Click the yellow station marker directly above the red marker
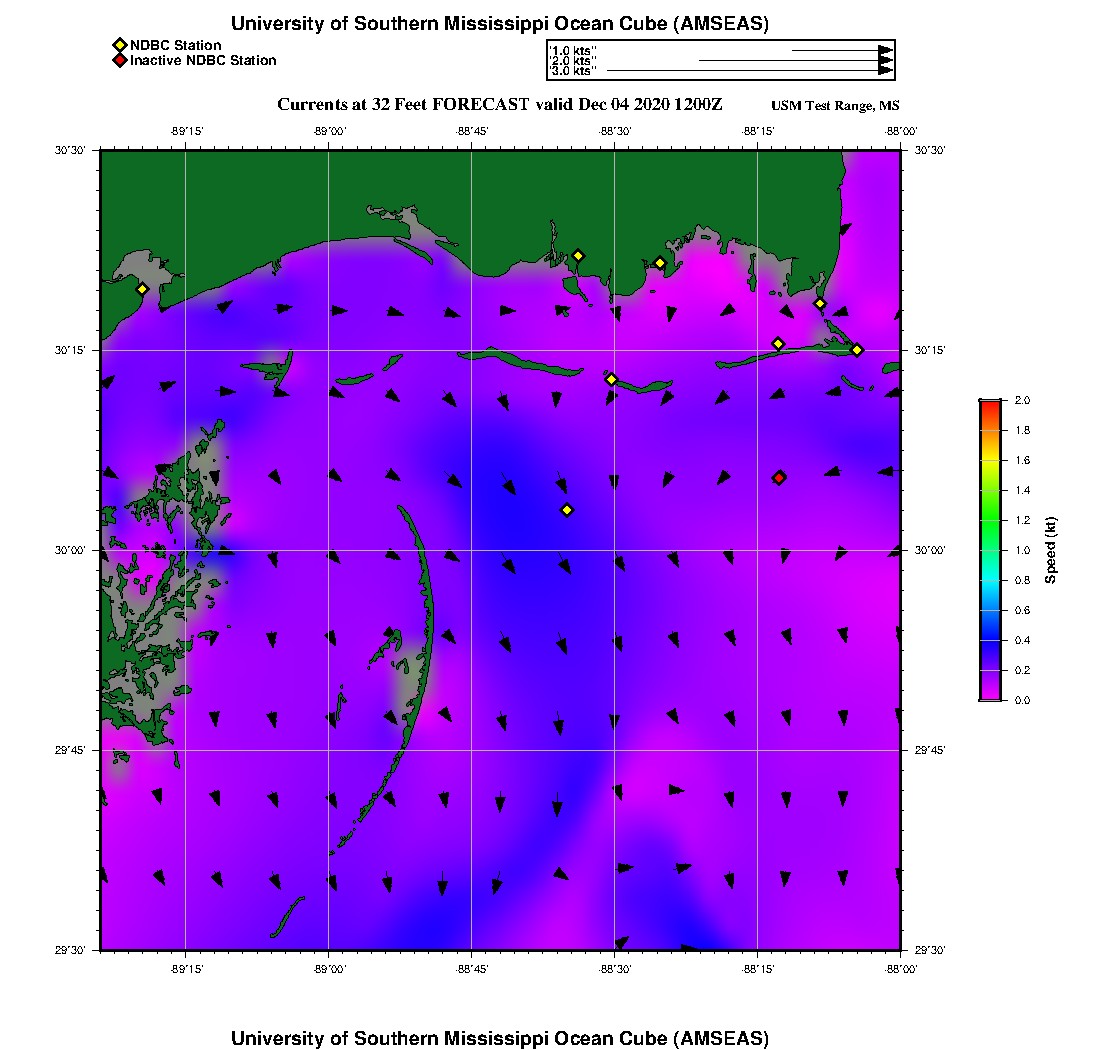This screenshot has height=1050, width=1100. [778, 344]
